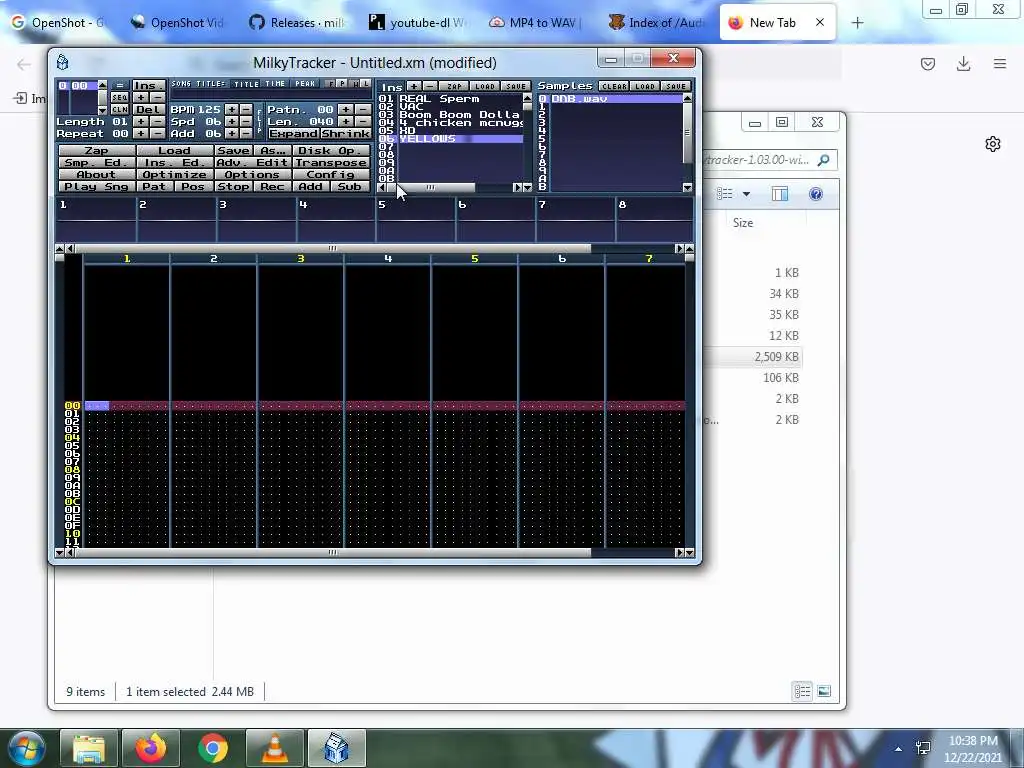Add an instrument with Ins plus button
This screenshot has height=768, width=1024.
click(413, 86)
